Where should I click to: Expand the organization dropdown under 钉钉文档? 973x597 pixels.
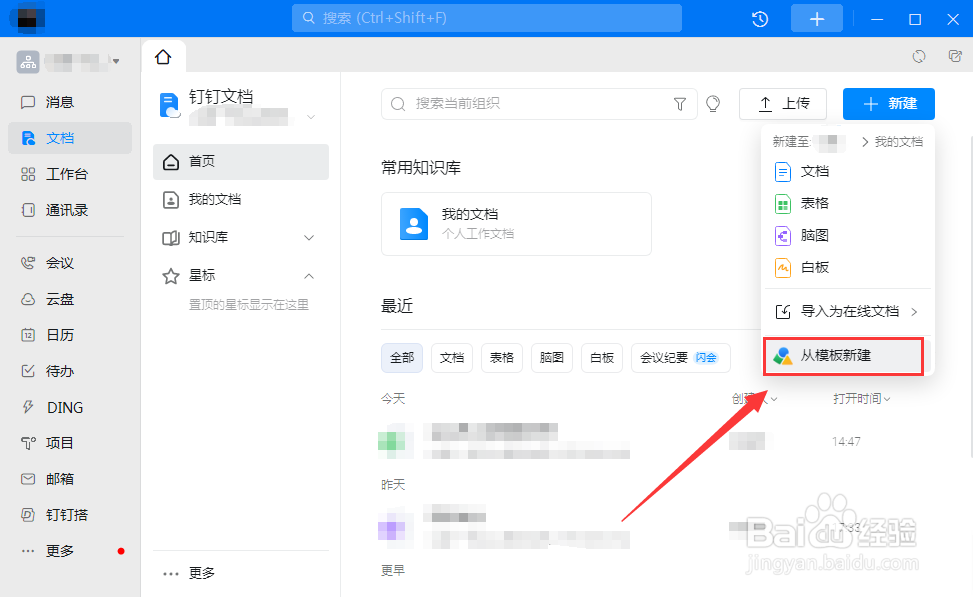(312, 117)
